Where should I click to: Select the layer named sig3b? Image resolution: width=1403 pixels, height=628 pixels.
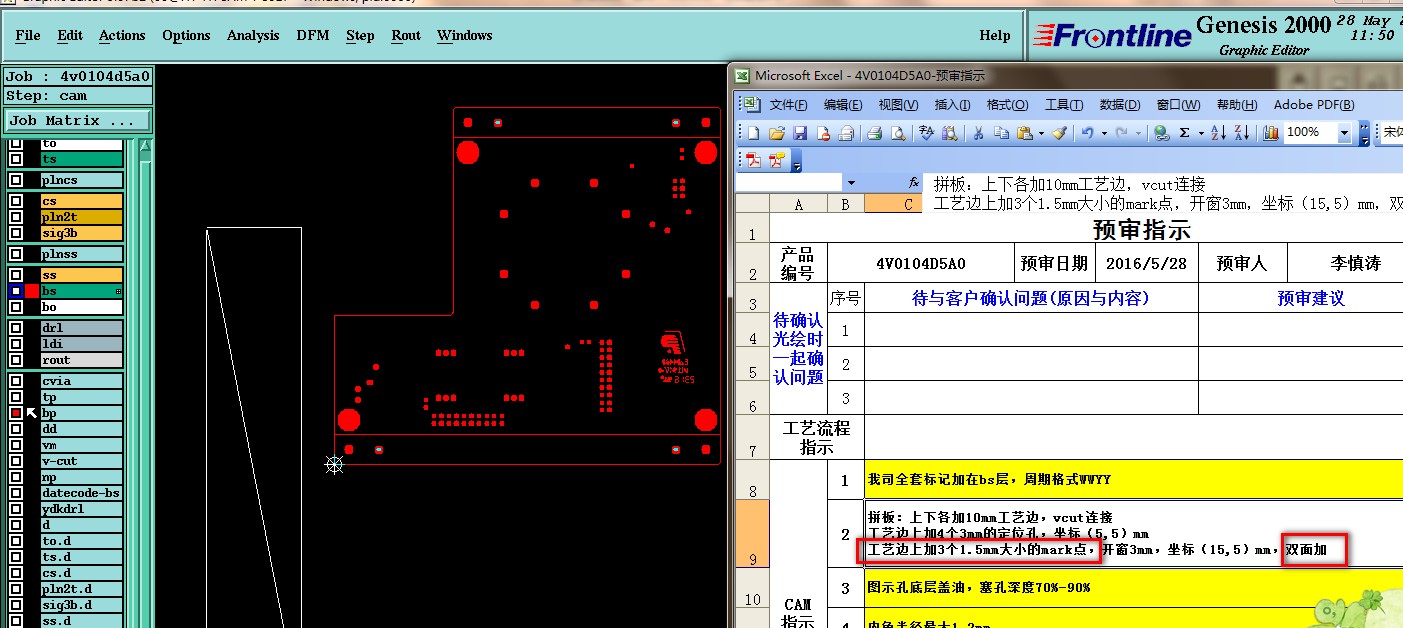click(82, 233)
